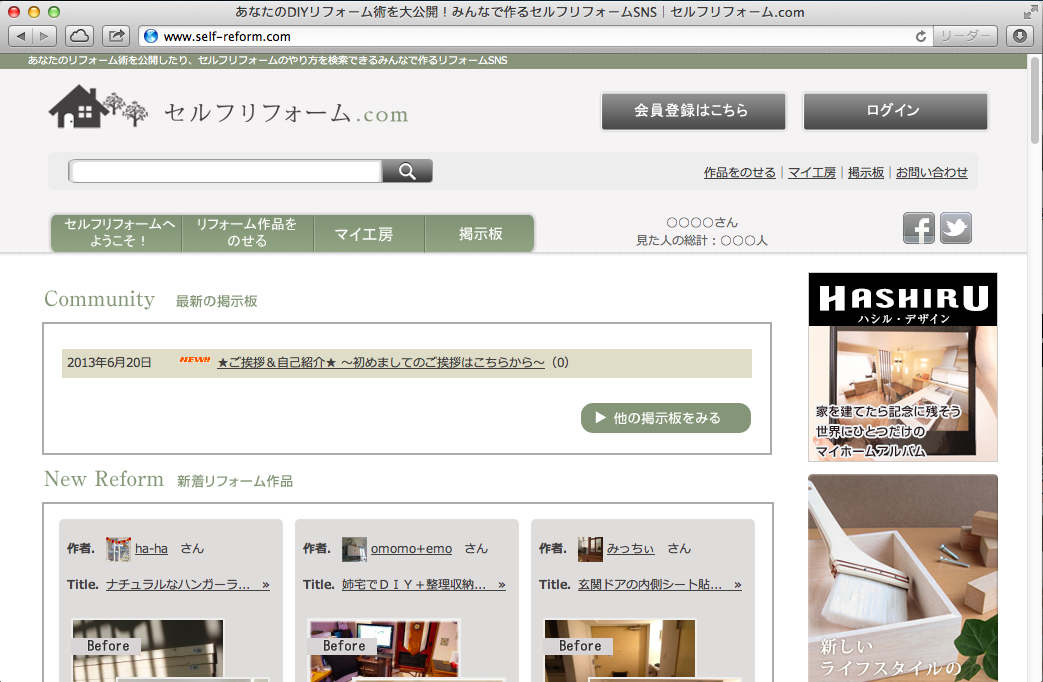Select the マイ工房 navigation tab
Image resolution: width=1043 pixels, height=682 pixels.
pyautogui.click(x=364, y=234)
